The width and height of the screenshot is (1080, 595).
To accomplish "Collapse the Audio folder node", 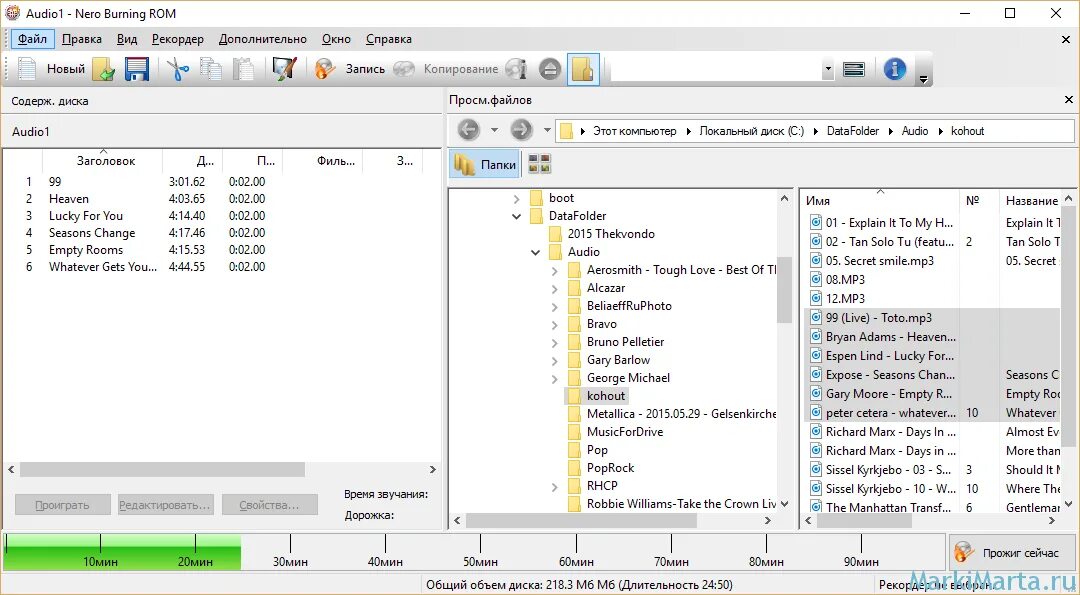I will [535, 252].
